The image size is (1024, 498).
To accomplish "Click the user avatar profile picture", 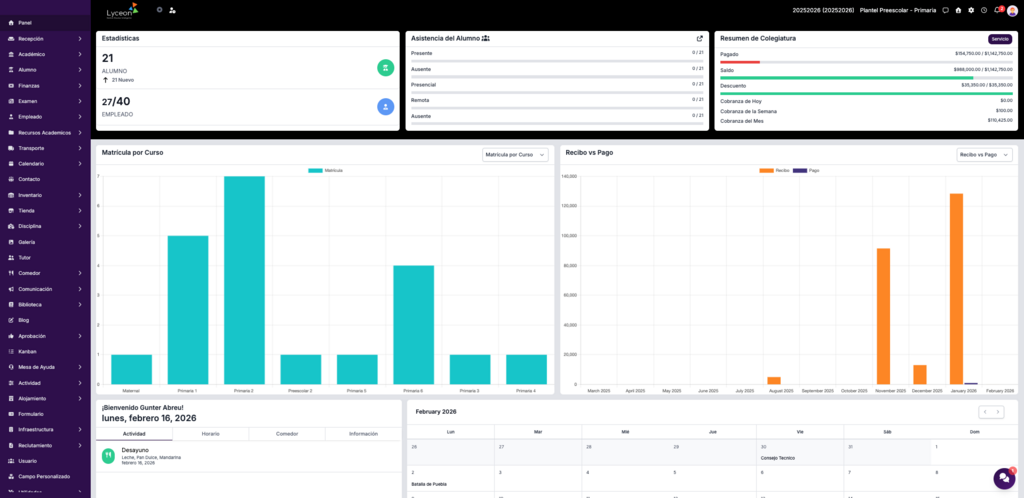I will [x=1012, y=10].
